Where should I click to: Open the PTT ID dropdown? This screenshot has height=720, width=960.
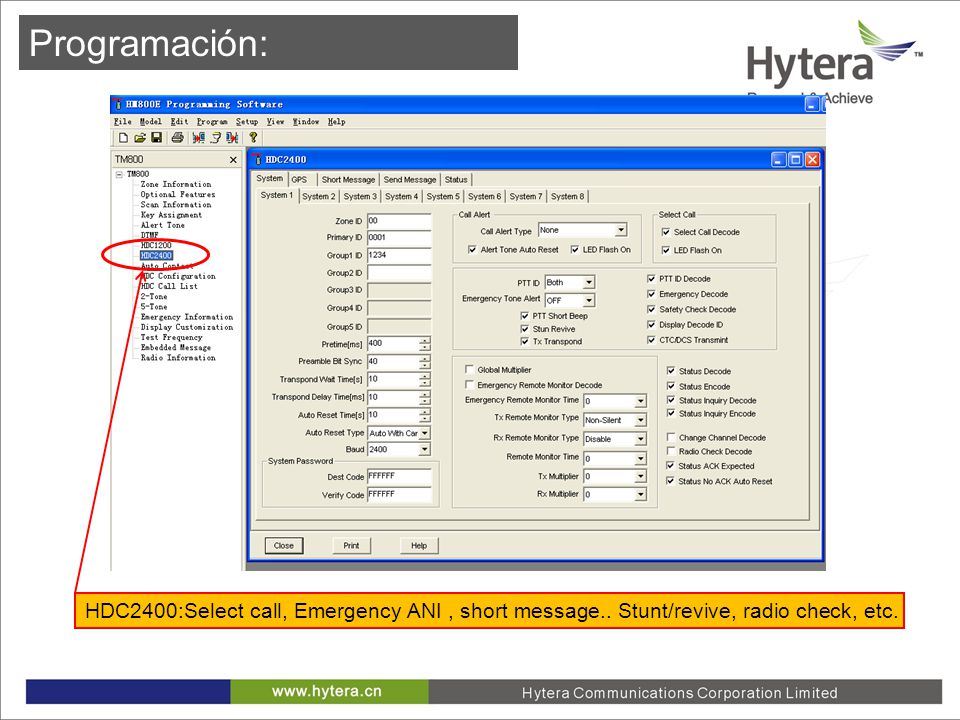coord(588,282)
